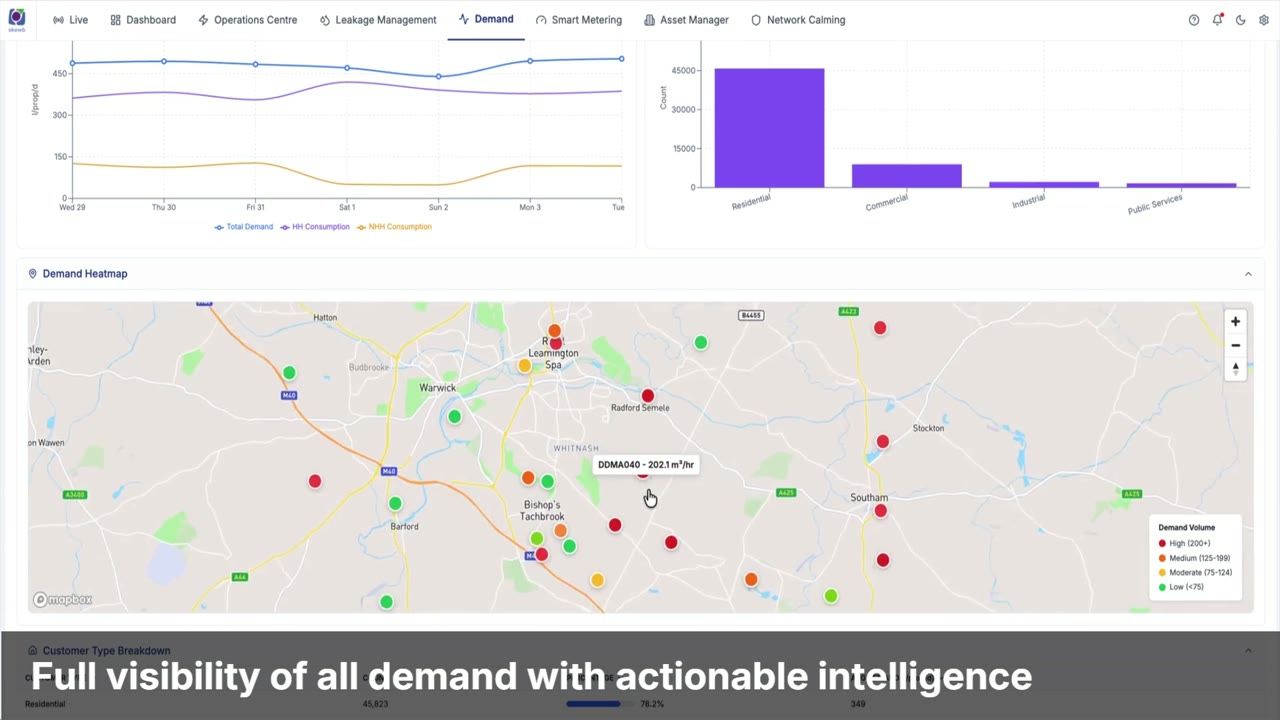Click the Moderate (75-124) legend swatch
This screenshot has height=720, width=1280.
coord(1162,573)
